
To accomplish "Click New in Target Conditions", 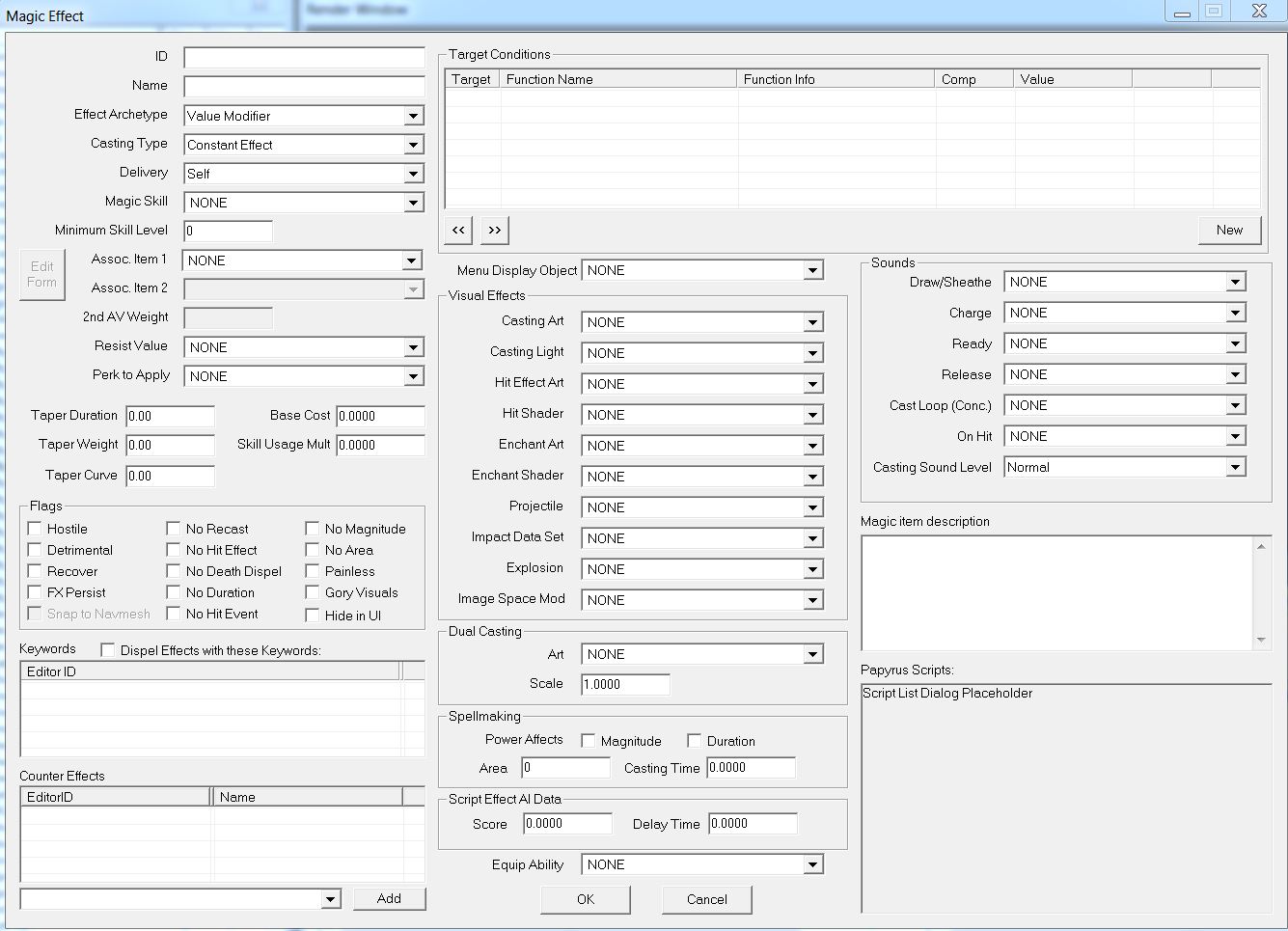I will [x=1229, y=230].
